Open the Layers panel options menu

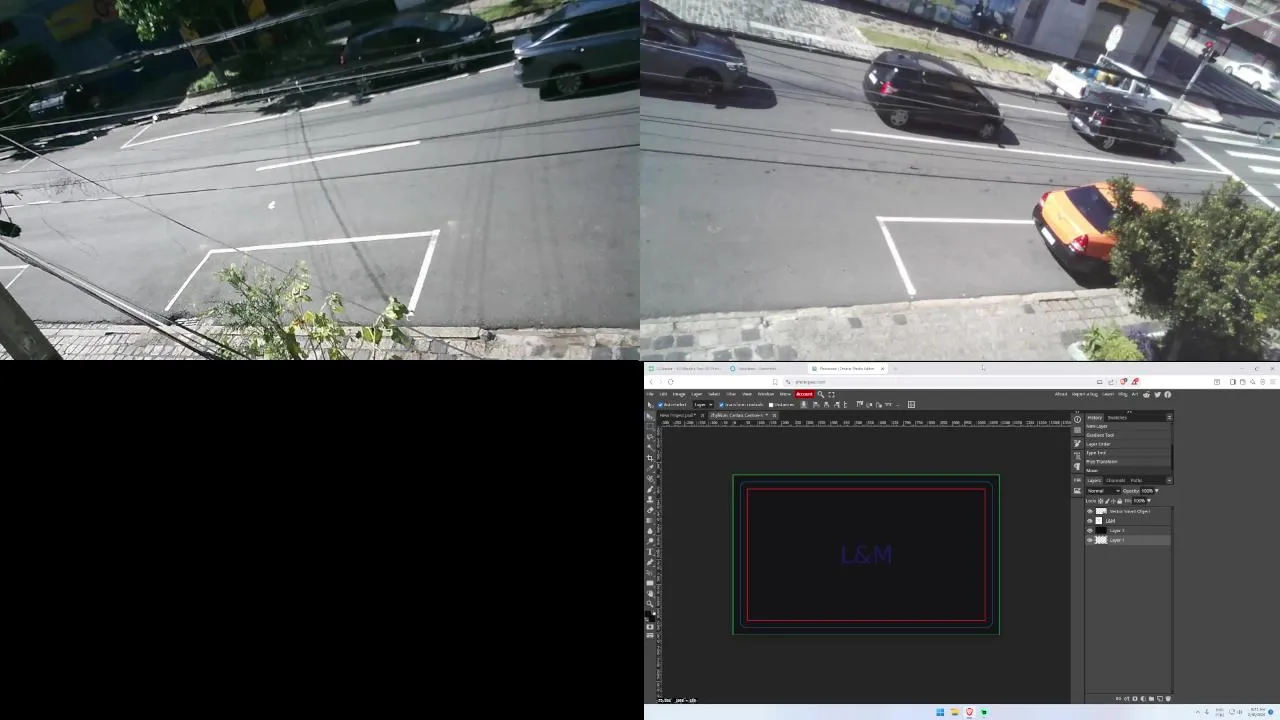tap(1169, 480)
